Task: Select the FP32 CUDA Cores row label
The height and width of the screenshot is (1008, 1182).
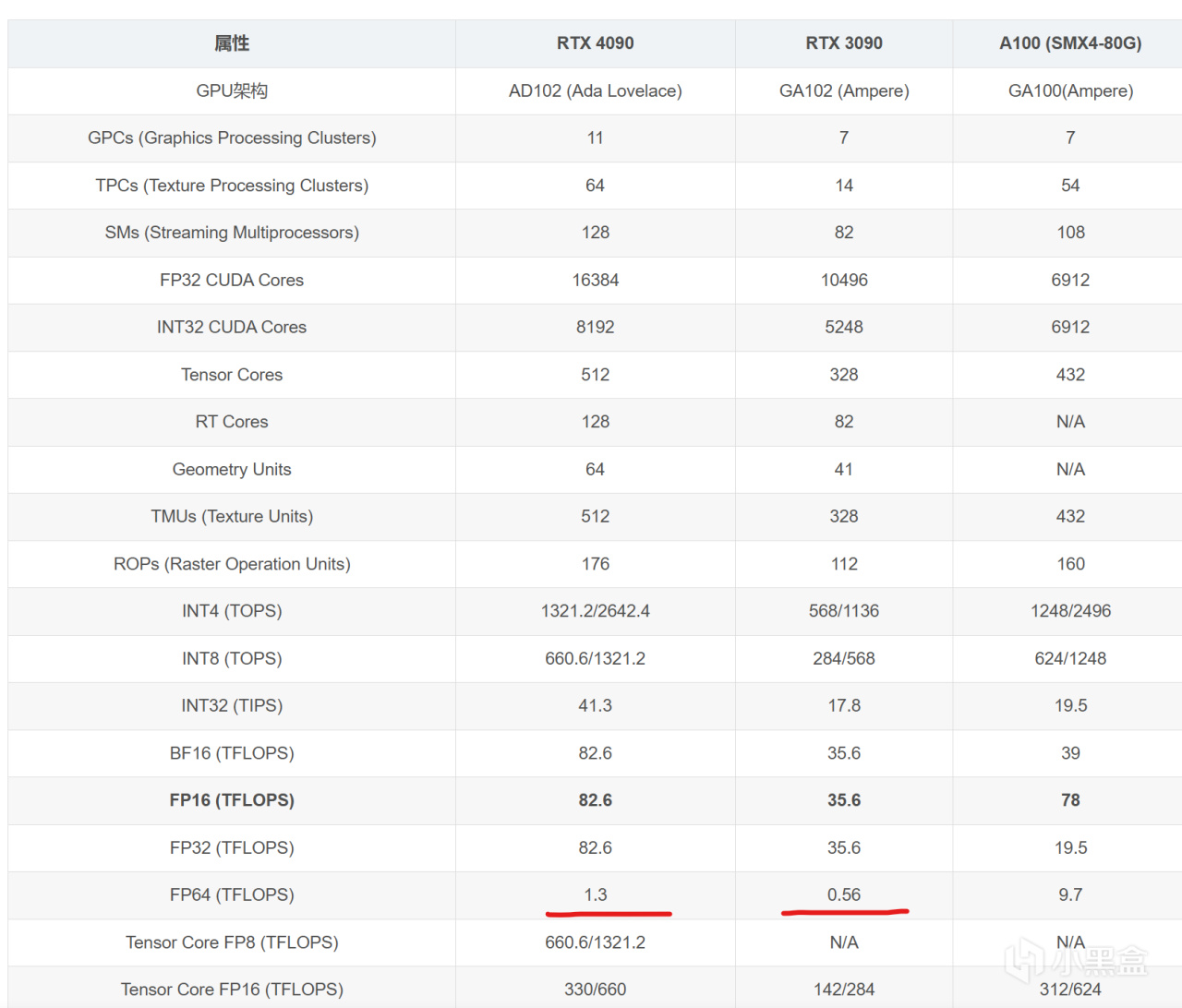Action: pyautogui.click(x=232, y=280)
